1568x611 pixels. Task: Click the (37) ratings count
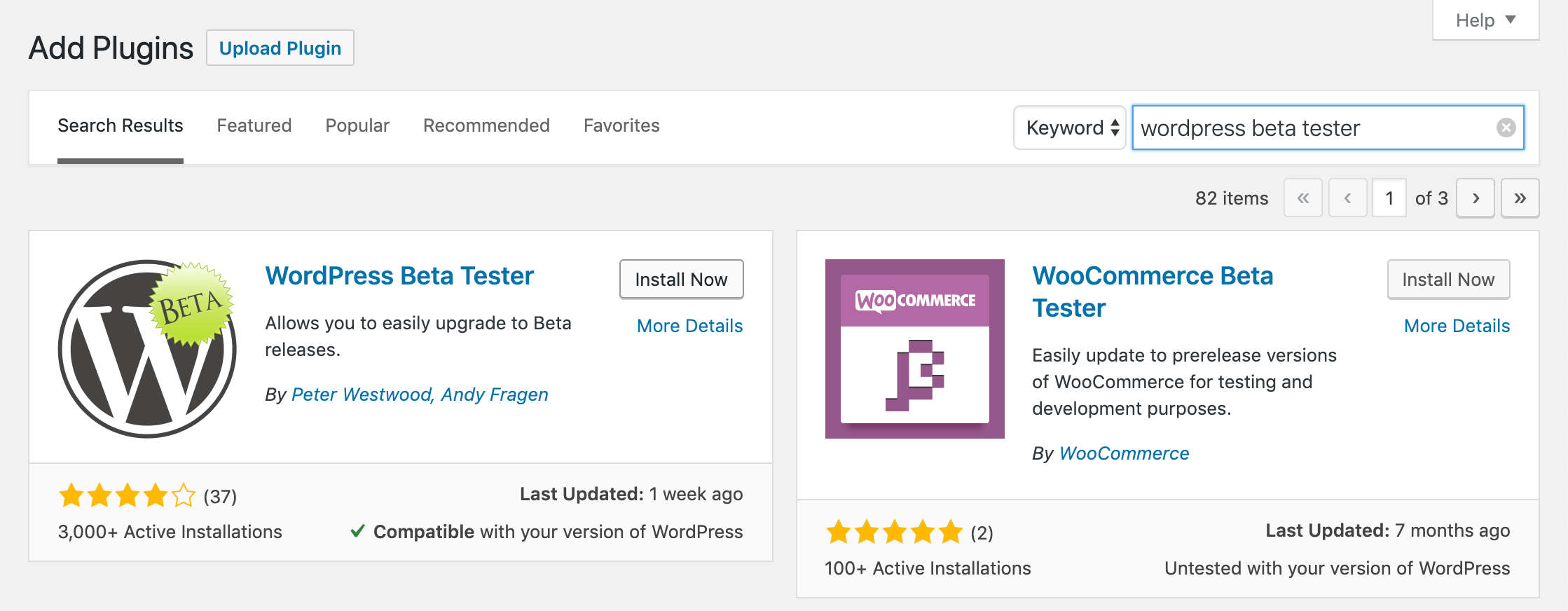(x=220, y=497)
